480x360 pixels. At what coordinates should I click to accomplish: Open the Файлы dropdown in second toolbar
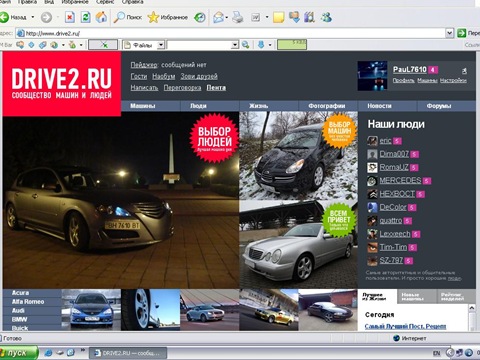pyautogui.click(x=161, y=45)
